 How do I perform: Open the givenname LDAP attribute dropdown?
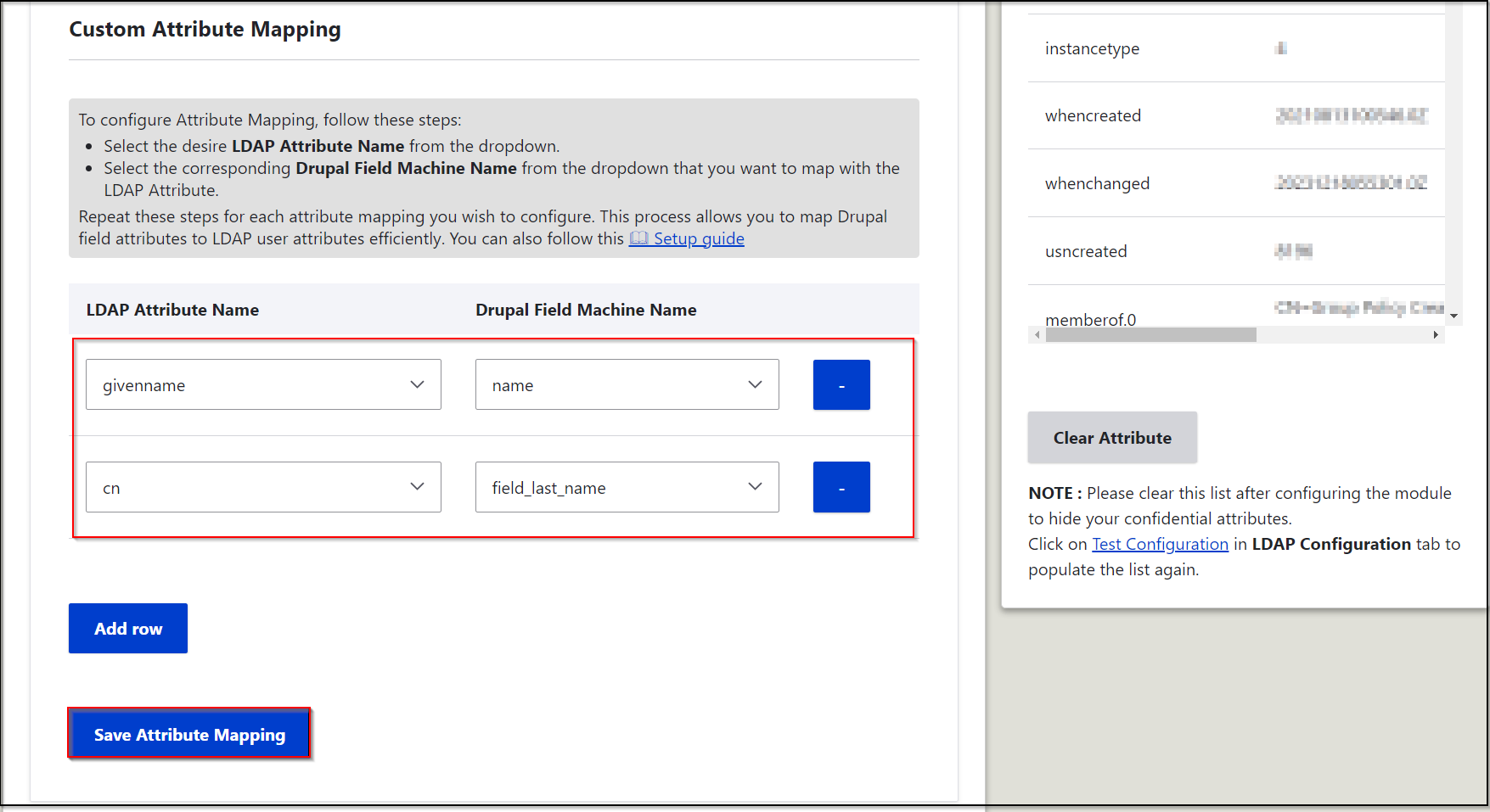[x=263, y=384]
